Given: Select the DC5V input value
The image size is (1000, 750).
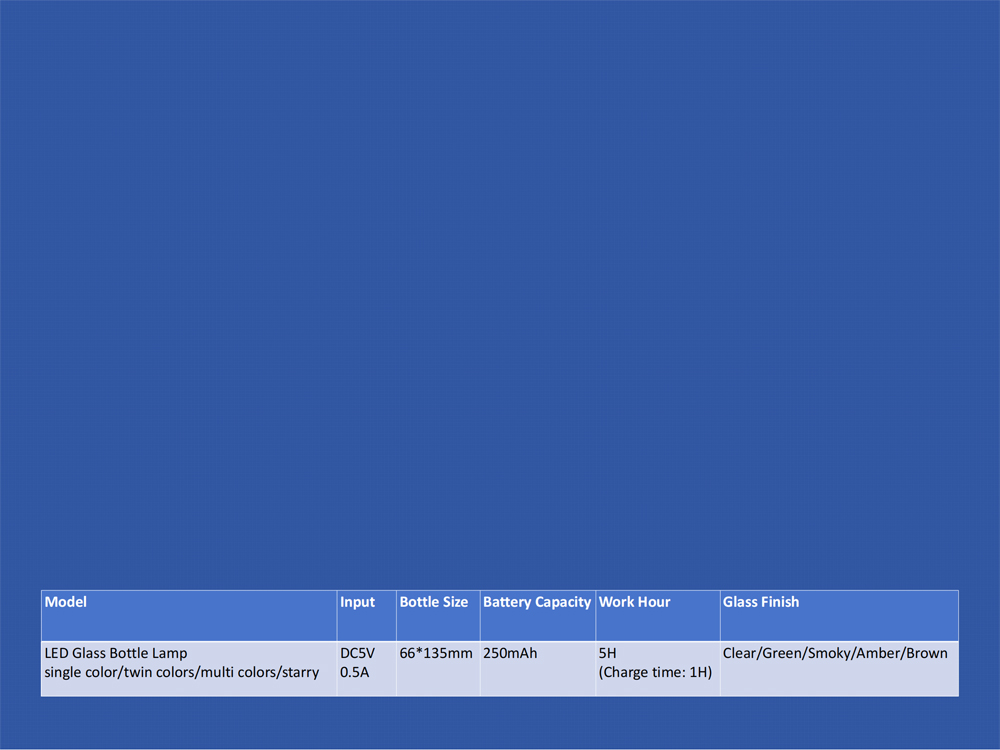Looking at the screenshot, I should (357, 654).
